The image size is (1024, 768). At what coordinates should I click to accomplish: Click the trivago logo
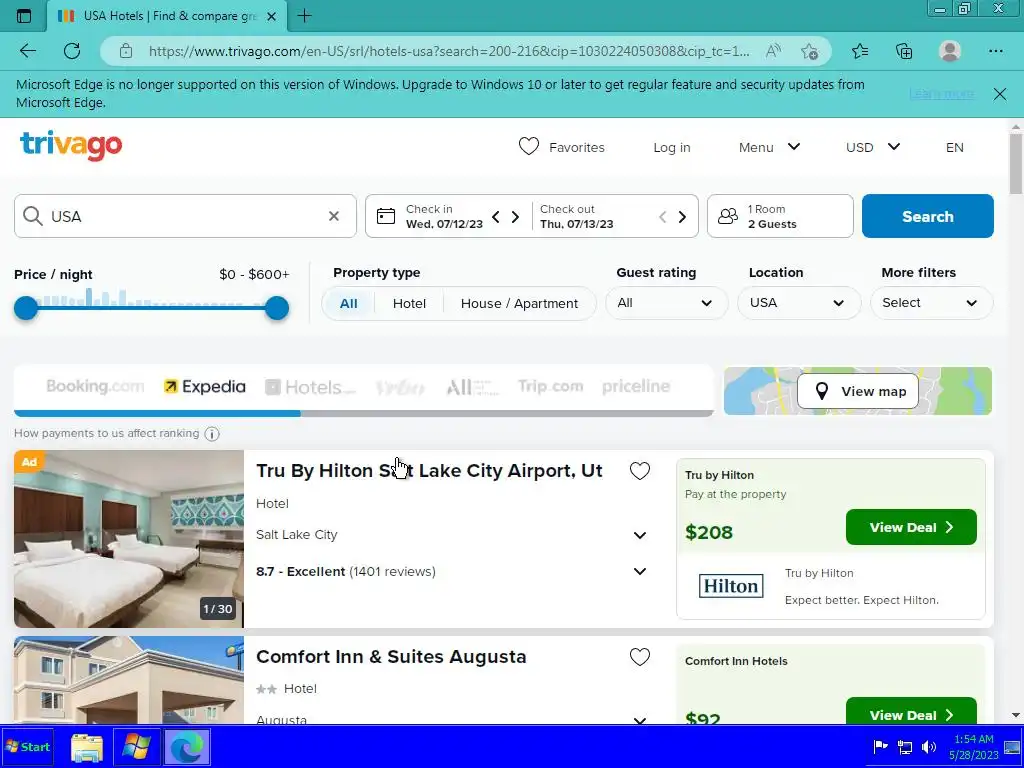click(x=71, y=146)
